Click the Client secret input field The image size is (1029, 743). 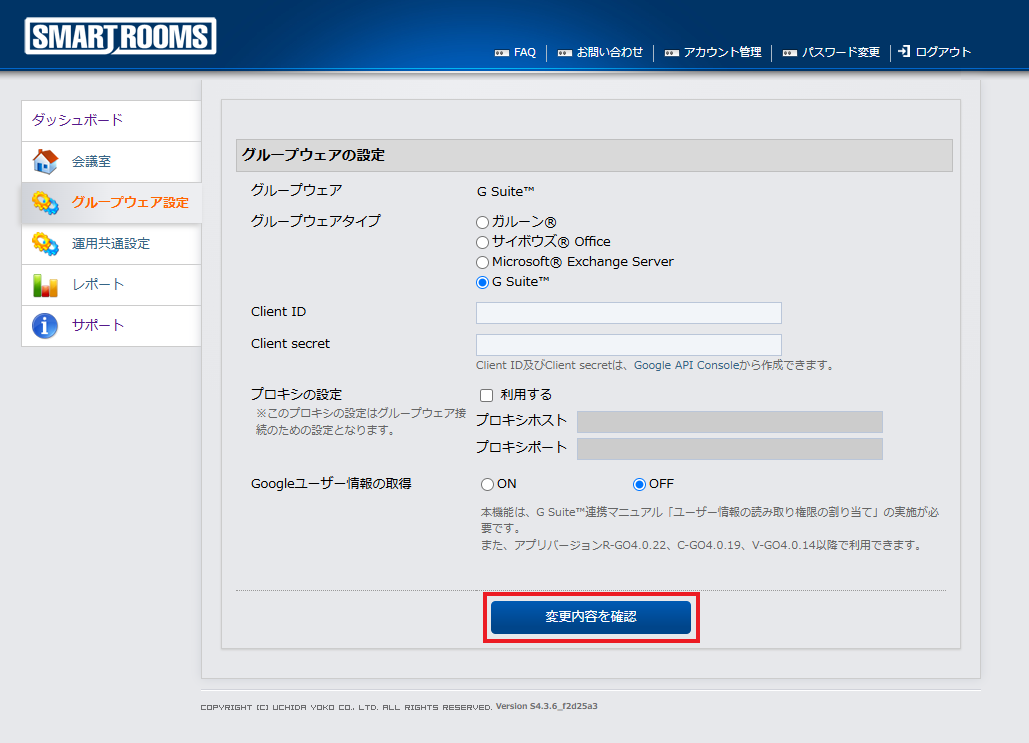628,344
